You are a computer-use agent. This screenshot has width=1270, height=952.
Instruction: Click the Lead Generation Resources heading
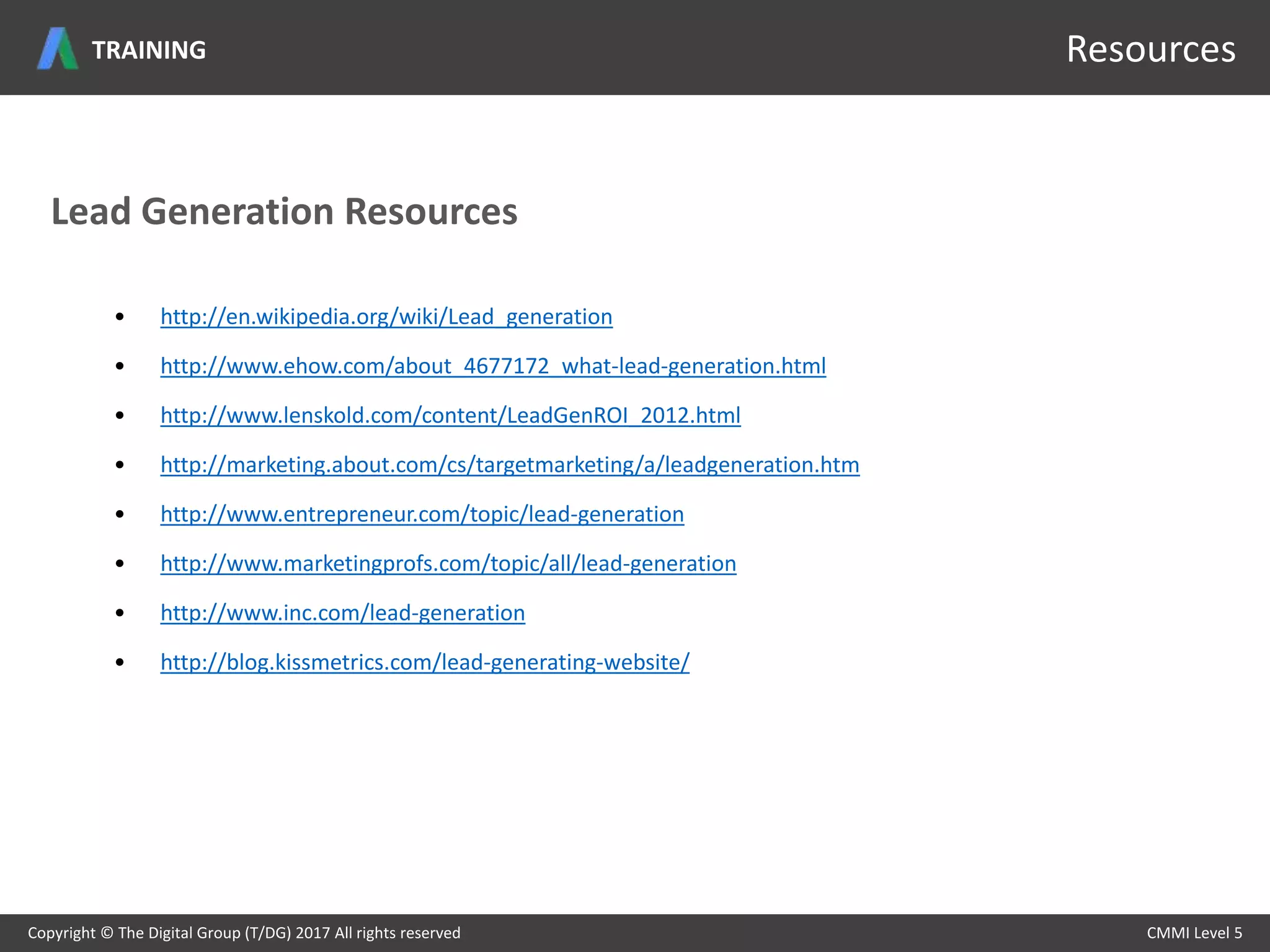(x=284, y=212)
